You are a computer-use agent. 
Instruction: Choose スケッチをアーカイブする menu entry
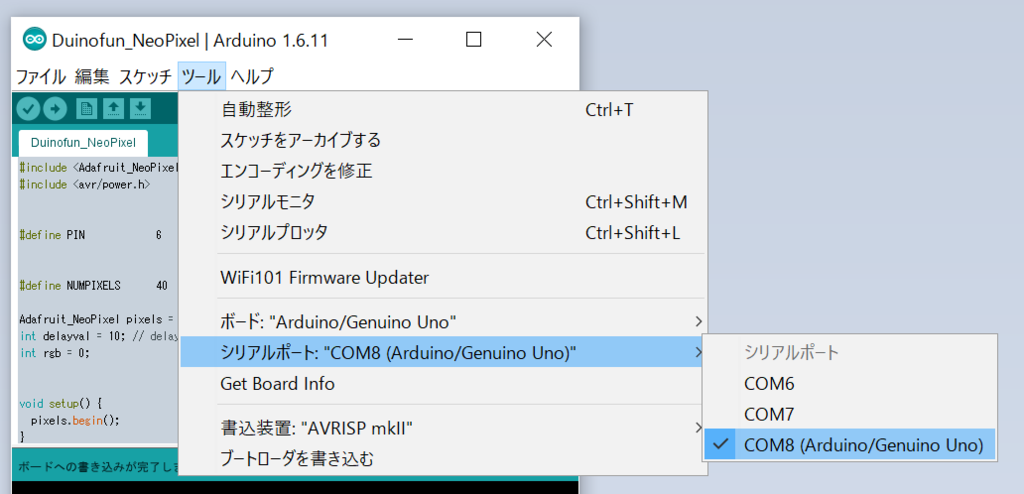(443, 140)
